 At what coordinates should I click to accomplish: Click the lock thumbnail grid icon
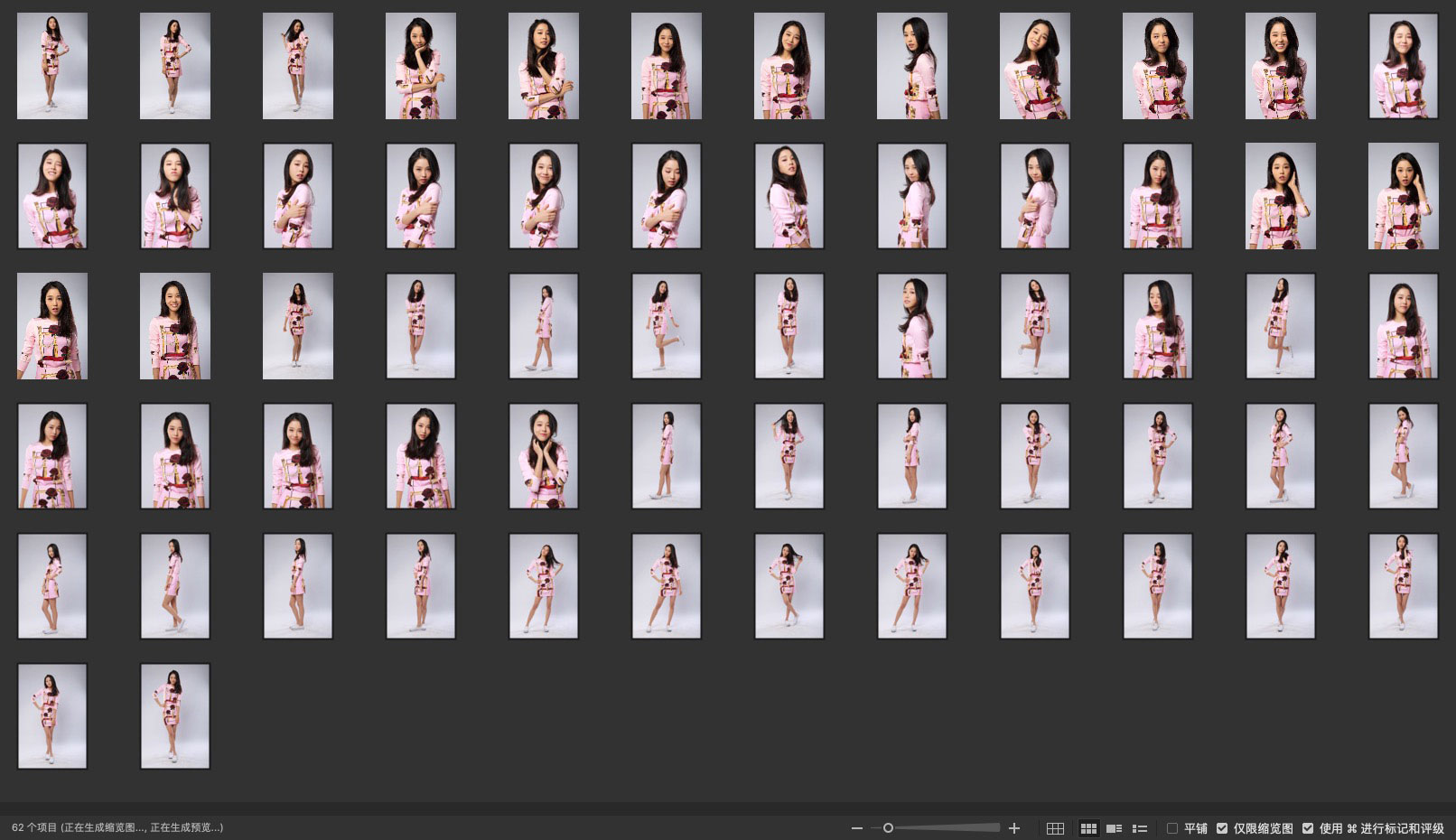(1055, 828)
